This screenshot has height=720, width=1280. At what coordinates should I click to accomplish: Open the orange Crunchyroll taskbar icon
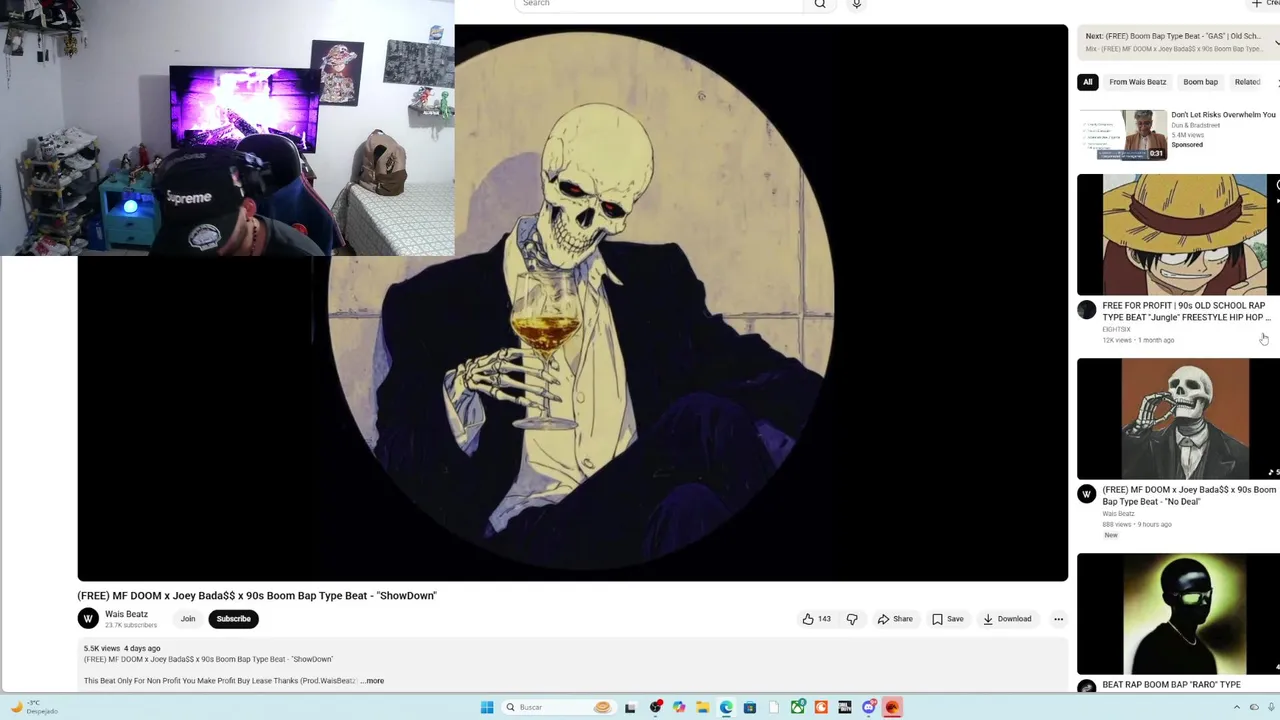(821, 707)
